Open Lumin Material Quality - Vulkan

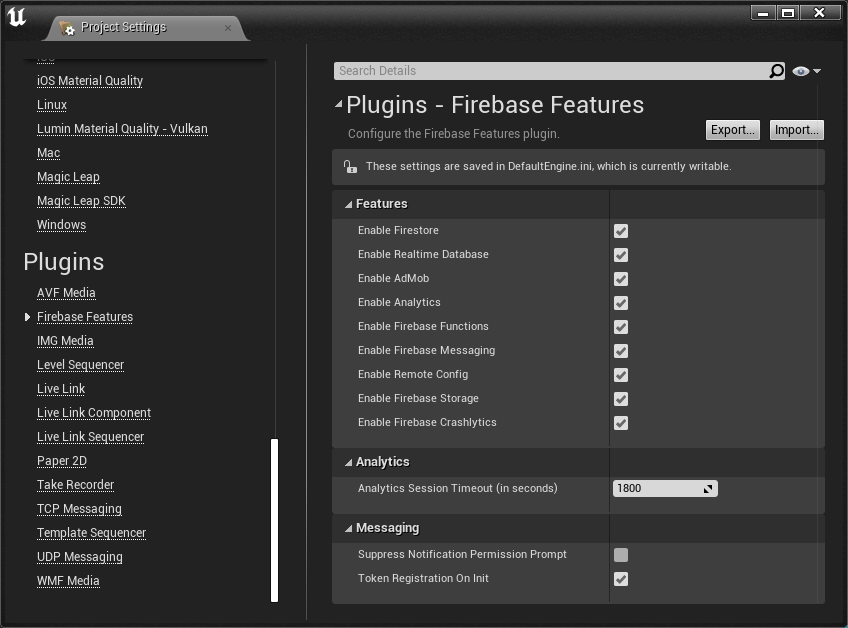(x=122, y=129)
